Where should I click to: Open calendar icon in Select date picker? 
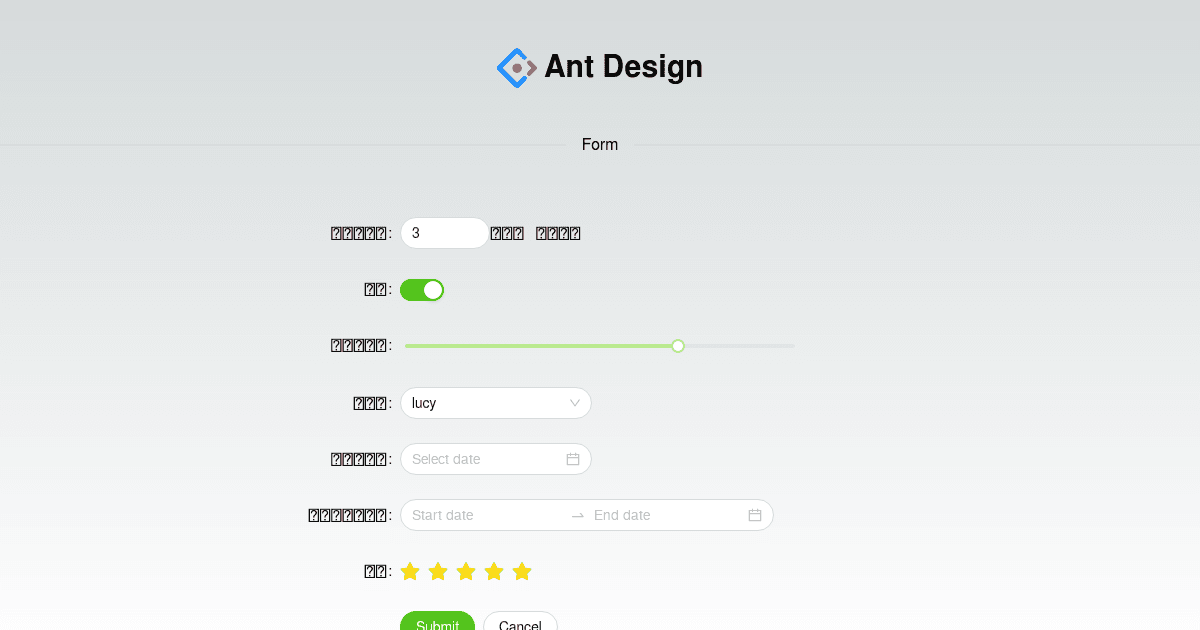pos(573,459)
